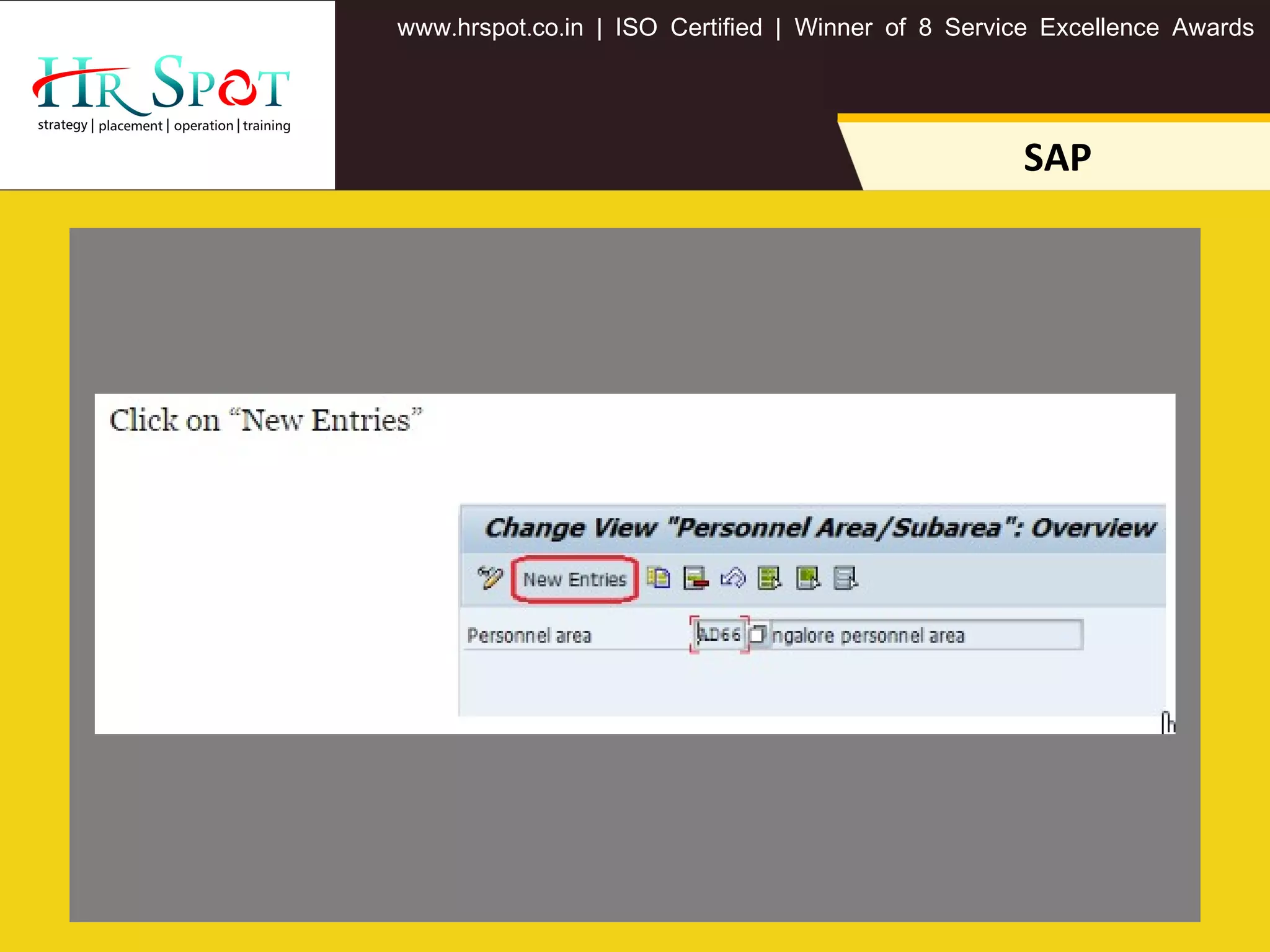Click the Deselect All icon

(x=846, y=578)
